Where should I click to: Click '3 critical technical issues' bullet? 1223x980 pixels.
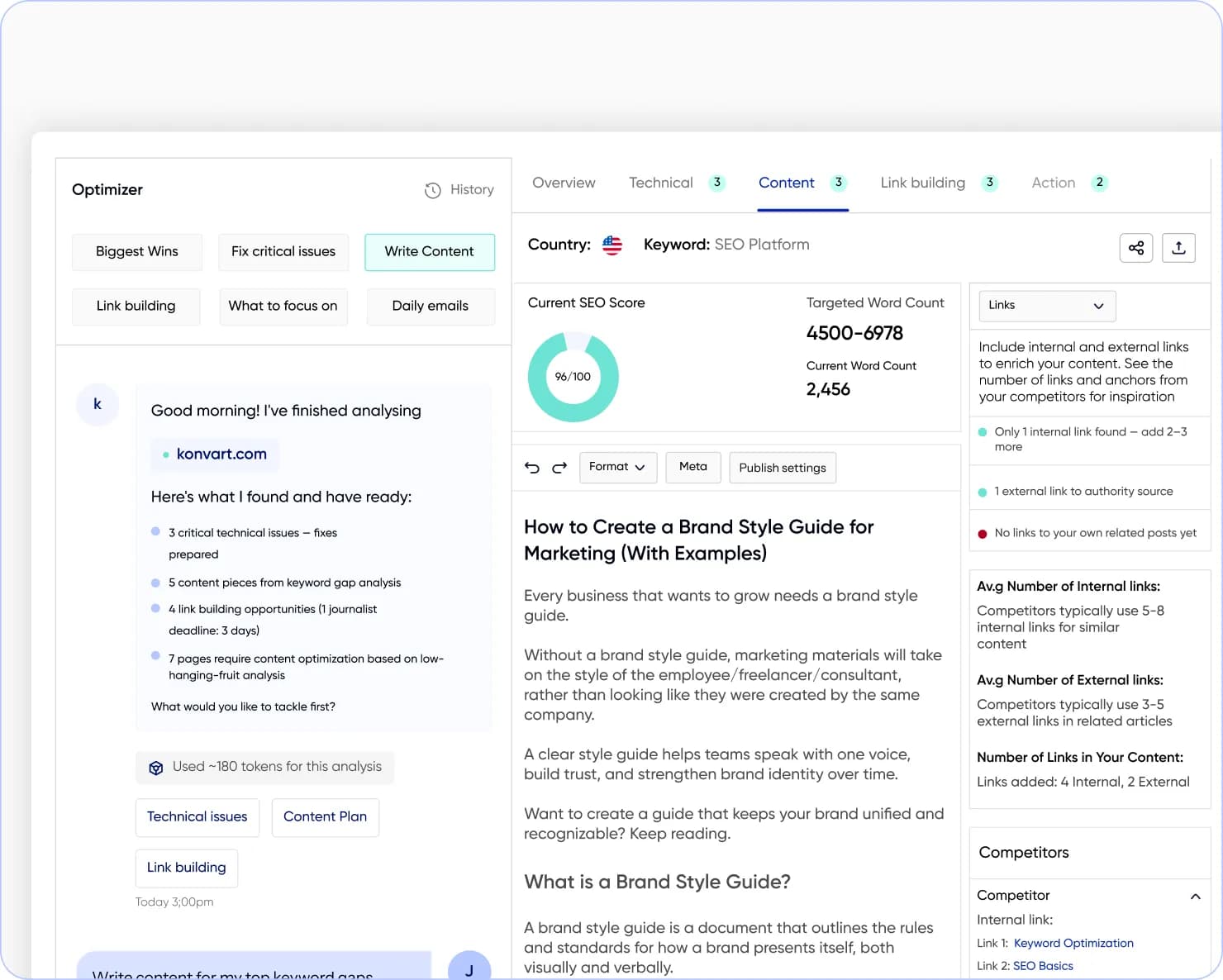point(253,544)
